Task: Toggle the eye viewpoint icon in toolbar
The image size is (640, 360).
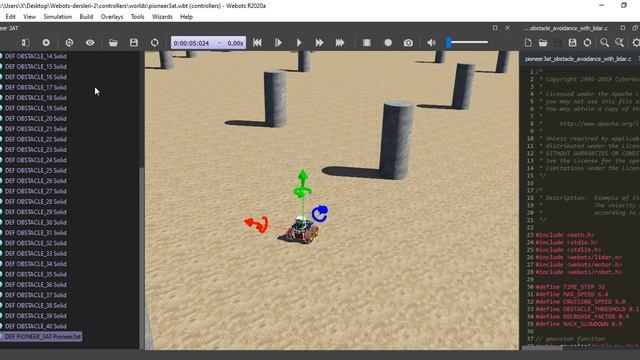Action: click(90, 42)
